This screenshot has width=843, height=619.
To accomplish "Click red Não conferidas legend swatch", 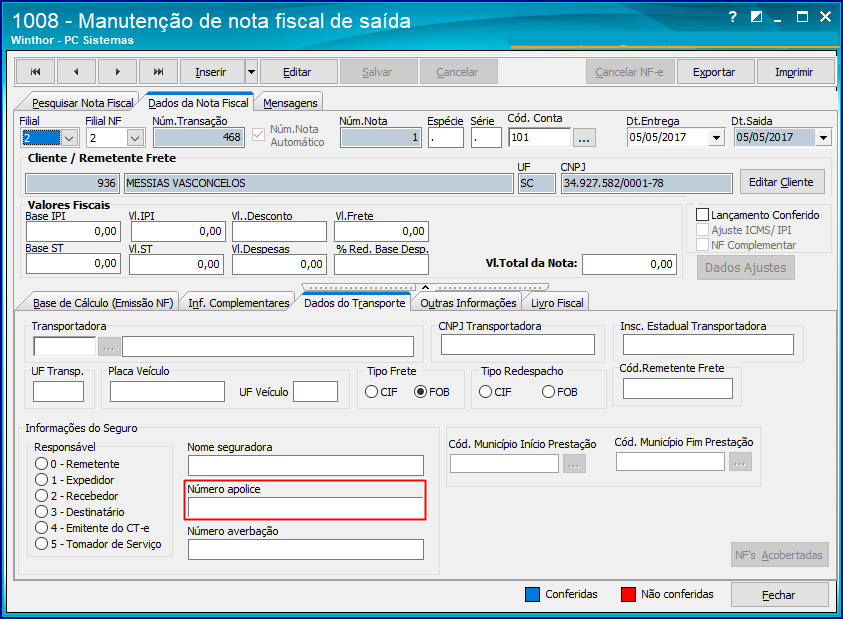I will [x=628, y=594].
